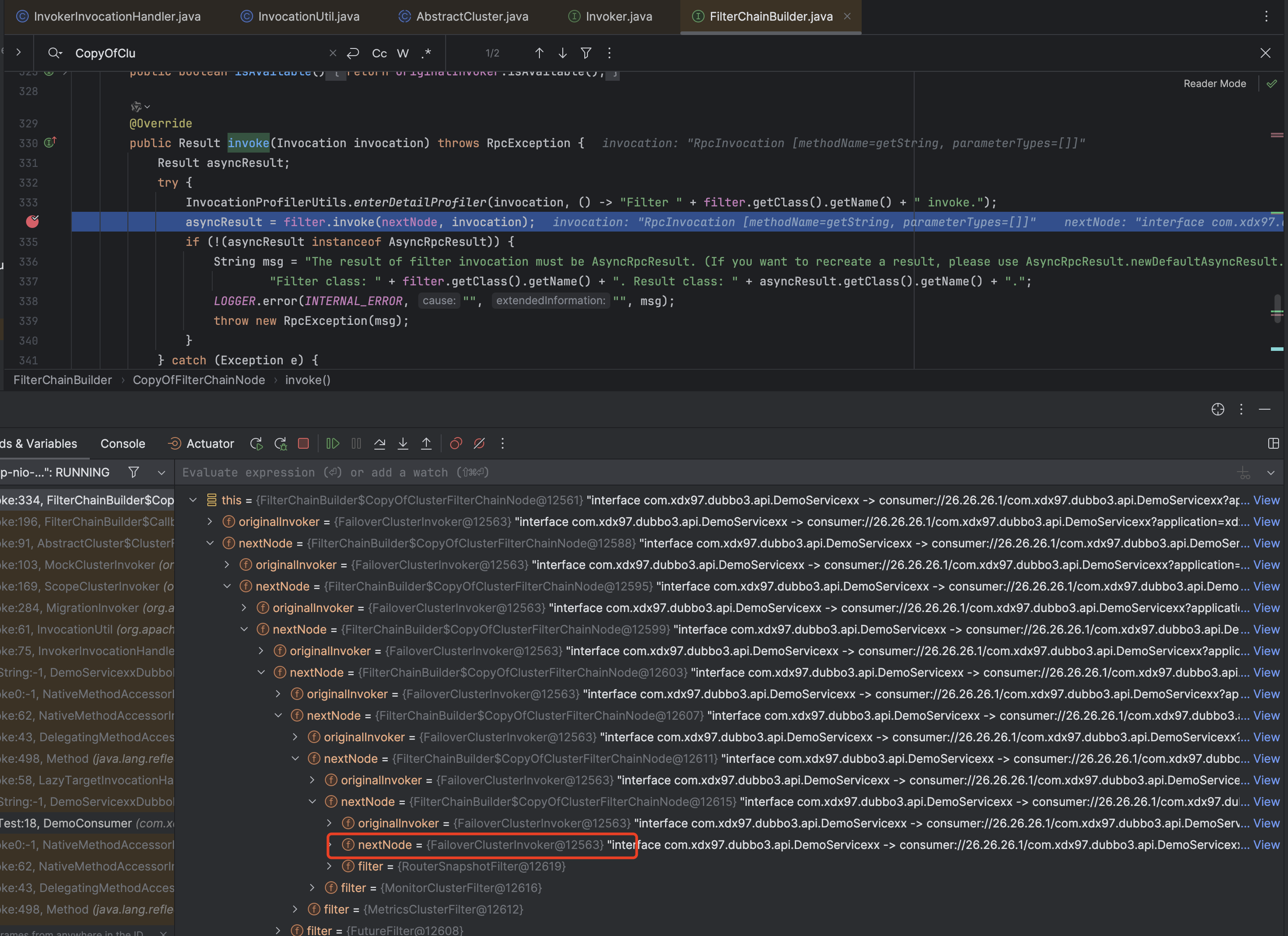
Task: Open search history magnifier dropdown
Action: click(55, 53)
